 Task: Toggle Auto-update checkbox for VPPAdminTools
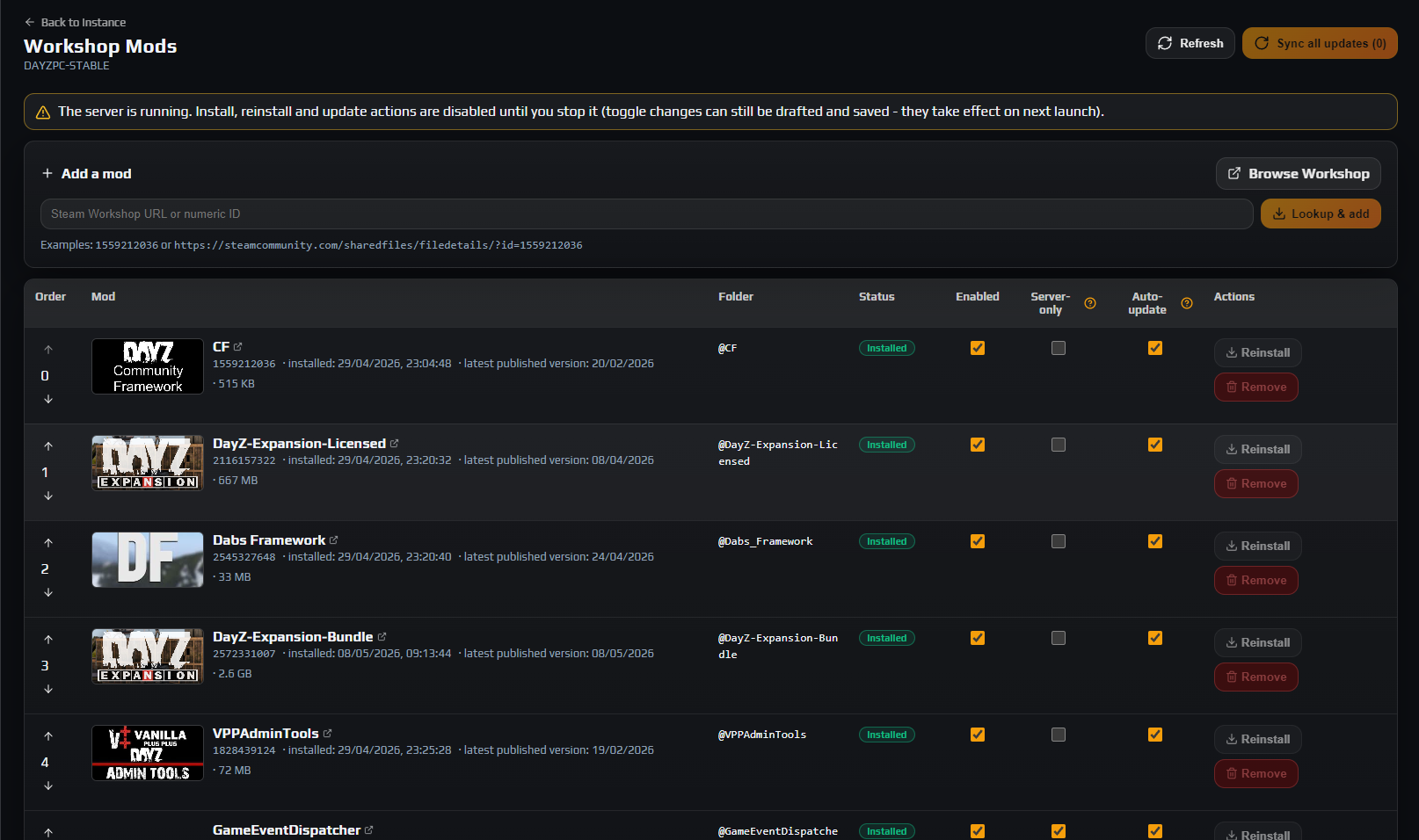tap(1155, 735)
